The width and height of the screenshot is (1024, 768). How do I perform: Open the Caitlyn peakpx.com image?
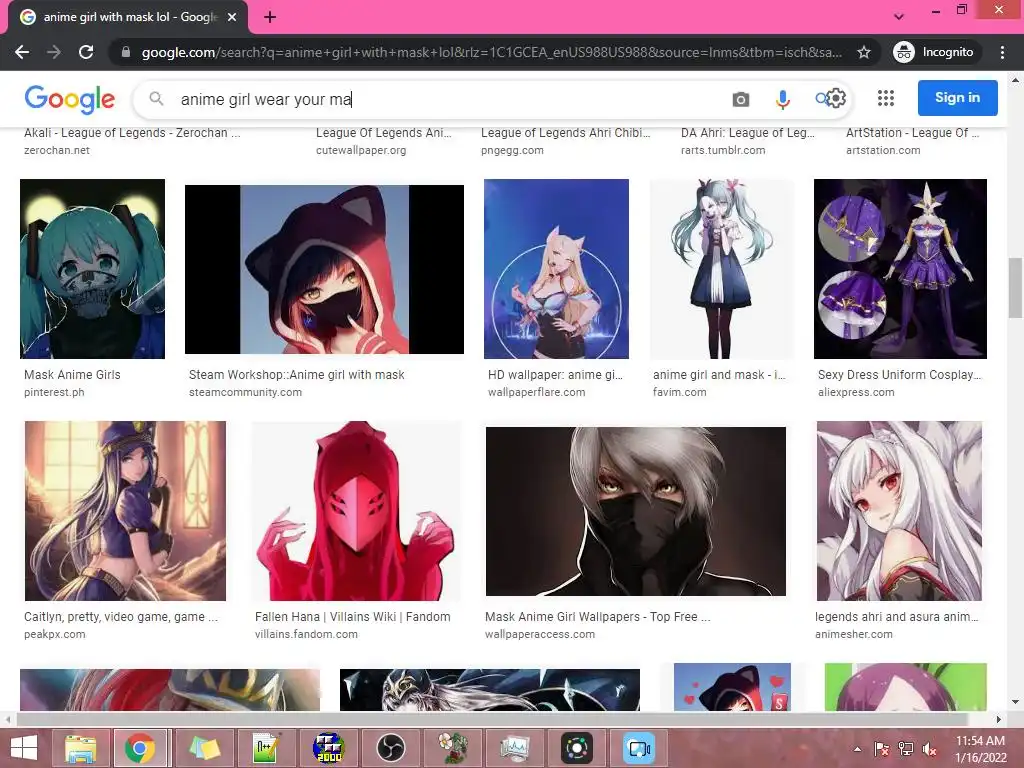(x=125, y=511)
